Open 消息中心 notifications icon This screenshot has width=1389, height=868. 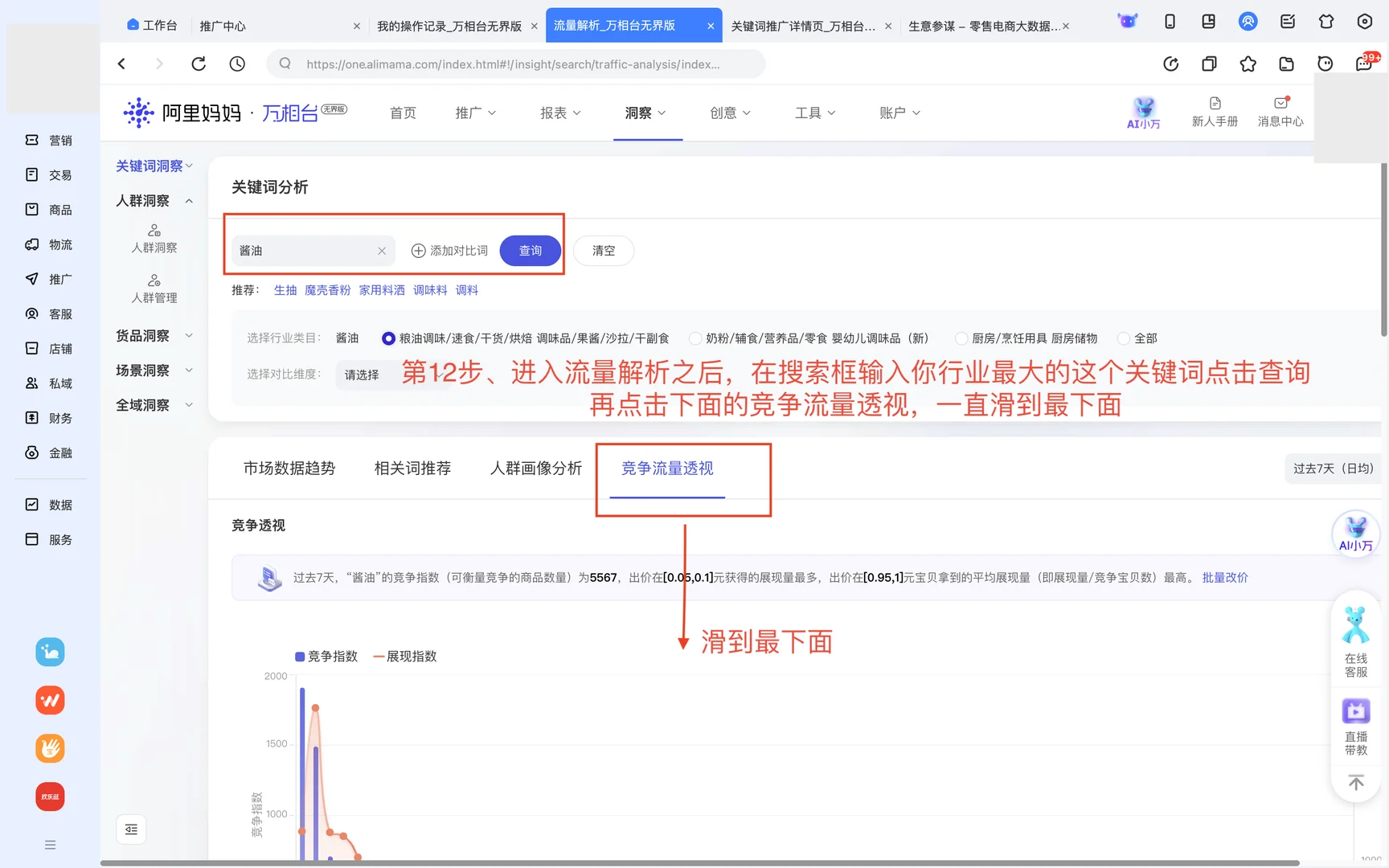pos(1280,111)
